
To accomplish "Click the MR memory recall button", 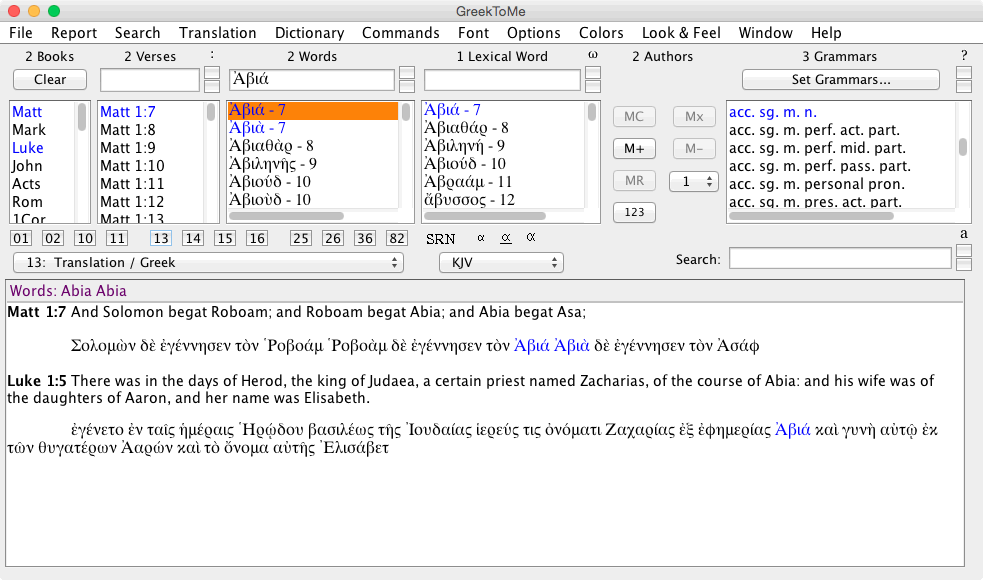I will 634,182.
